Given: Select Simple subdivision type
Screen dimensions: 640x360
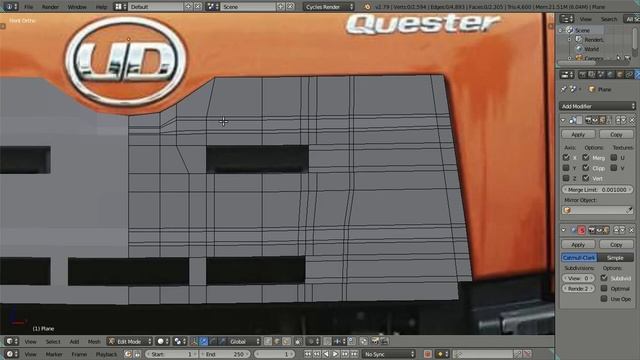Looking at the screenshot, I should [x=615, y=258].
